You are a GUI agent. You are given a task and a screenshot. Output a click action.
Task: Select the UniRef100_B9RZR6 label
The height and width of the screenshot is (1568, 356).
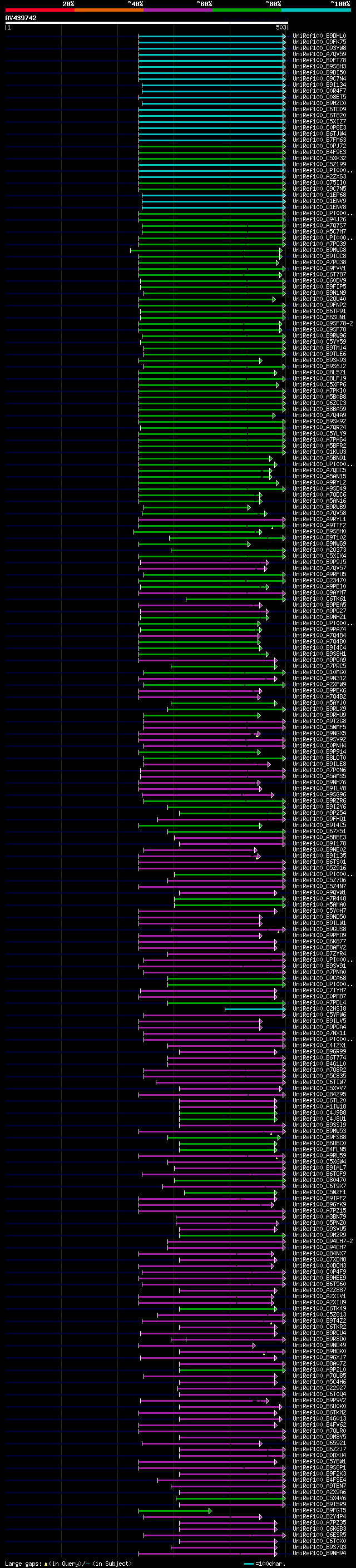pyautogui.click(x=319, y=801)
